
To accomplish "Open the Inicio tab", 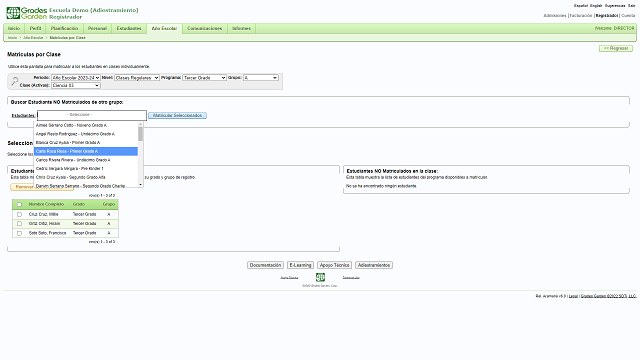I will click(14, 28).
